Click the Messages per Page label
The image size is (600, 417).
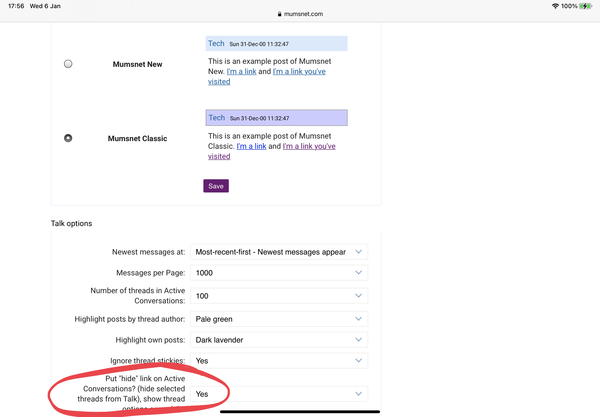pos(150,273)
